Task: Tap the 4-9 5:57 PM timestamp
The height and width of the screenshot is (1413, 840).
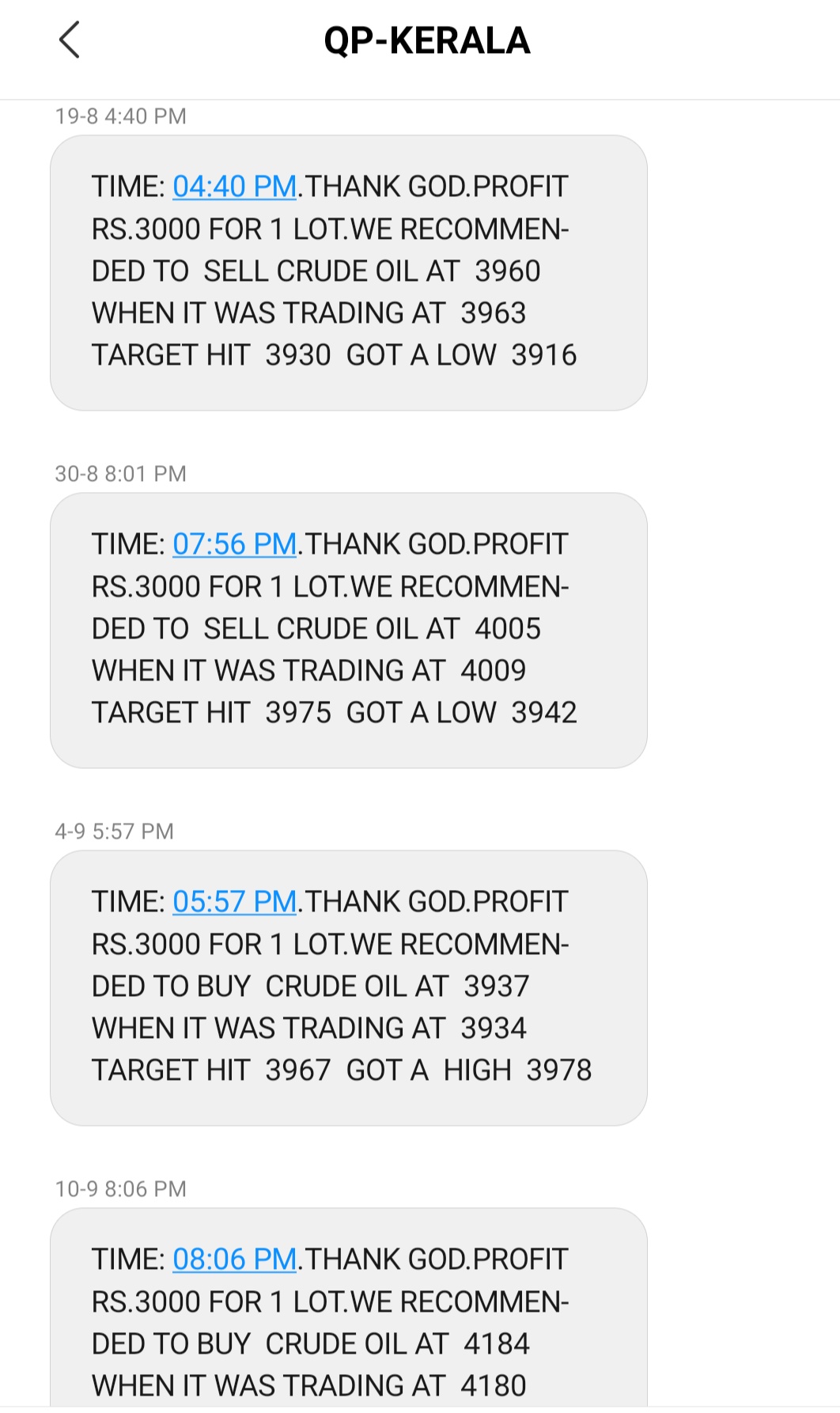Action: (x=114, y=832)
